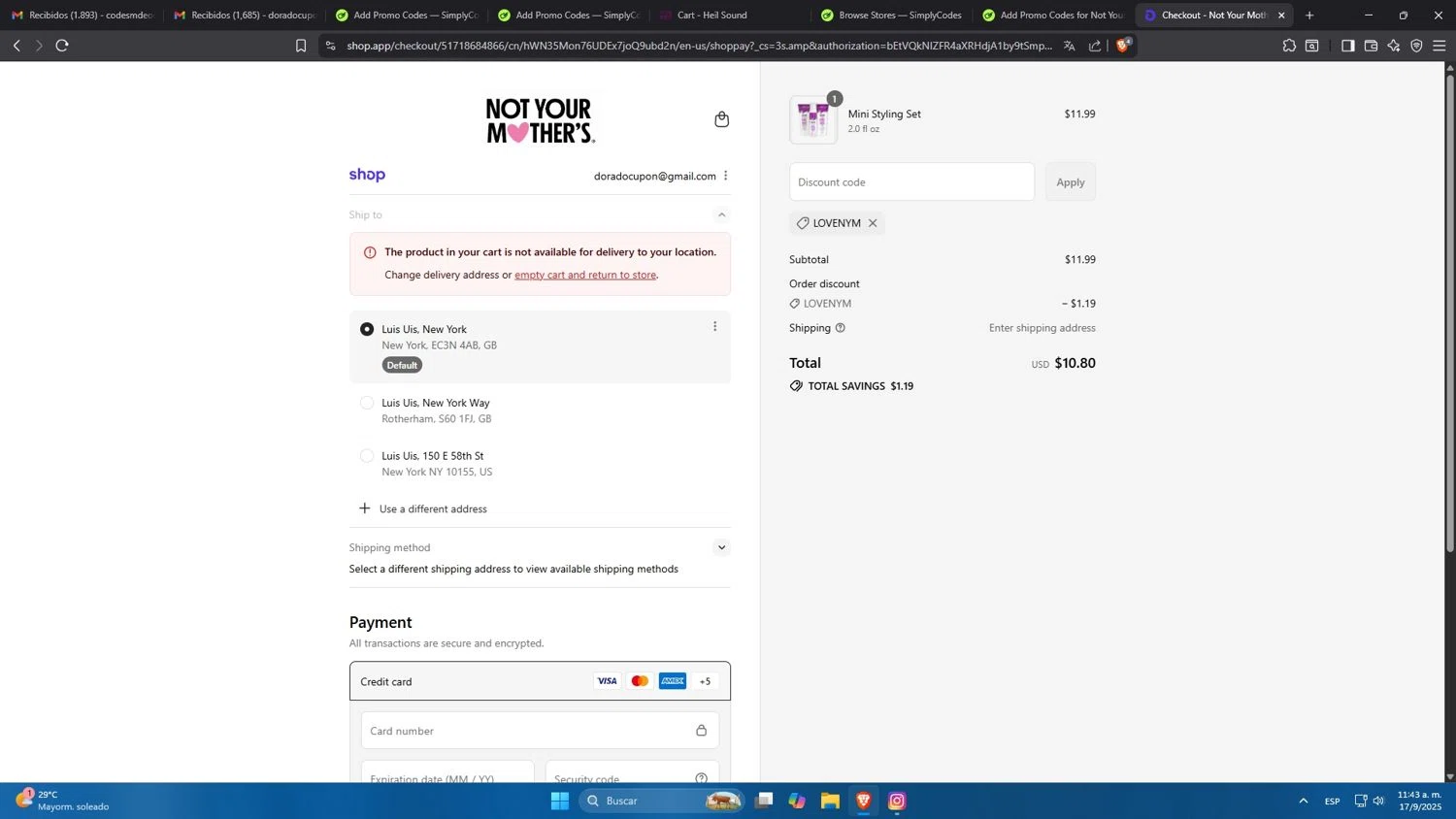
Task: Switch to Add Promo Codes for Not Your tab
Action: [x=1053, y=15]
